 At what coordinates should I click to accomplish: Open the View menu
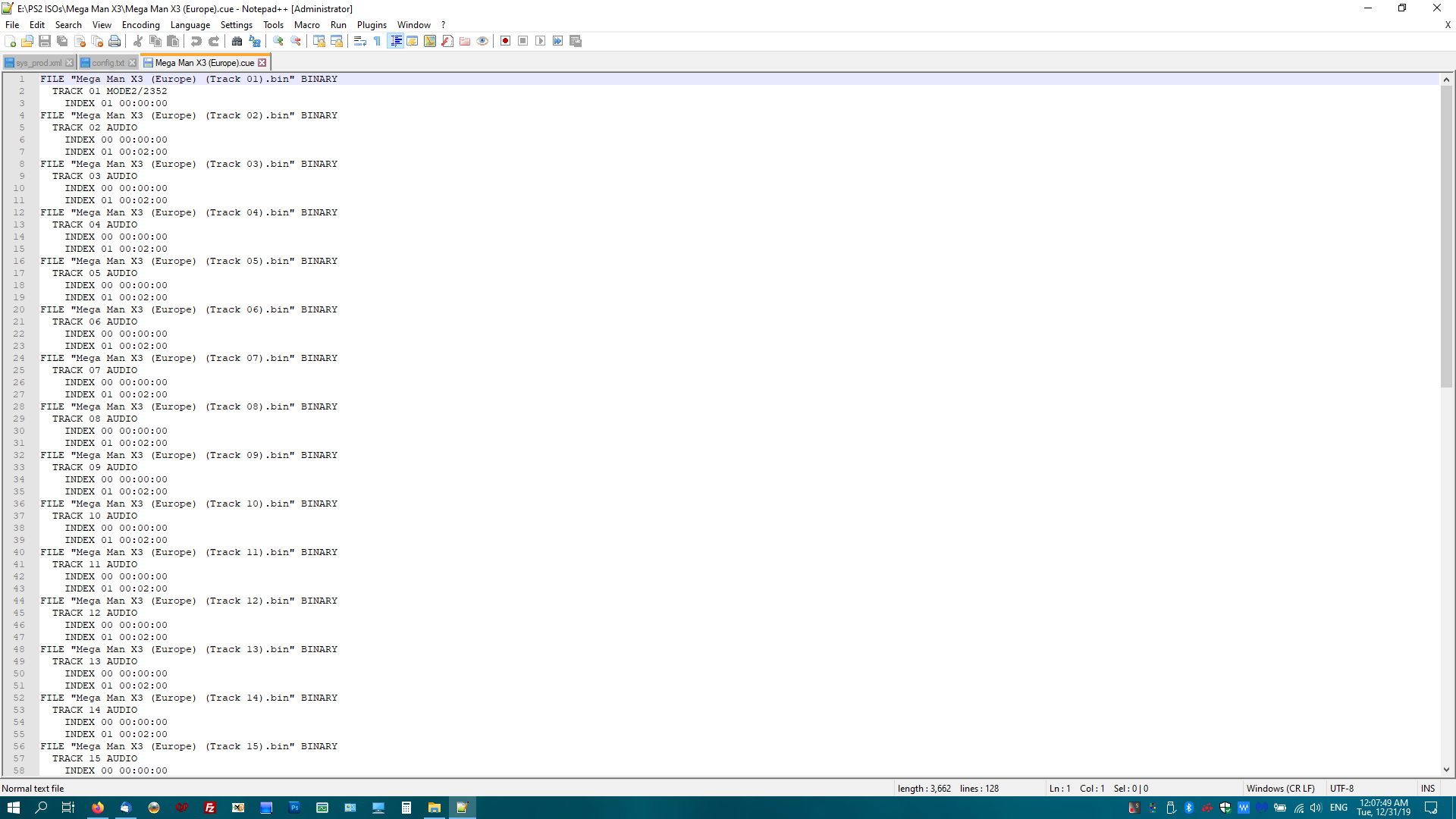(102, 25)
